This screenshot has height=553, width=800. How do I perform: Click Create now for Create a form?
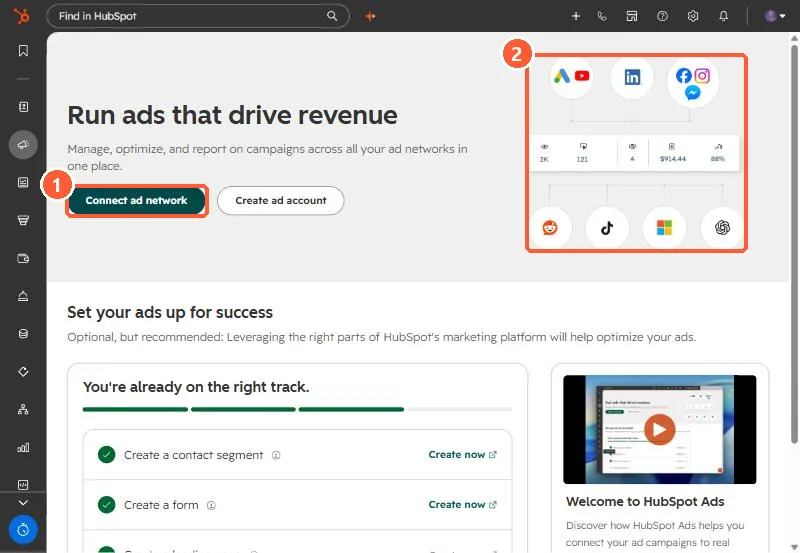(462, 505)
